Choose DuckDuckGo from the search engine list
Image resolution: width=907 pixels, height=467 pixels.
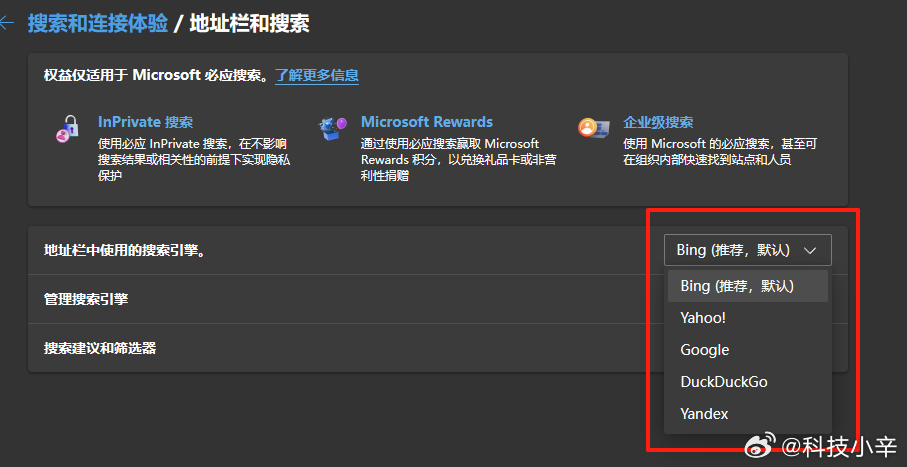pyautogui.click(x=747, y=381)
